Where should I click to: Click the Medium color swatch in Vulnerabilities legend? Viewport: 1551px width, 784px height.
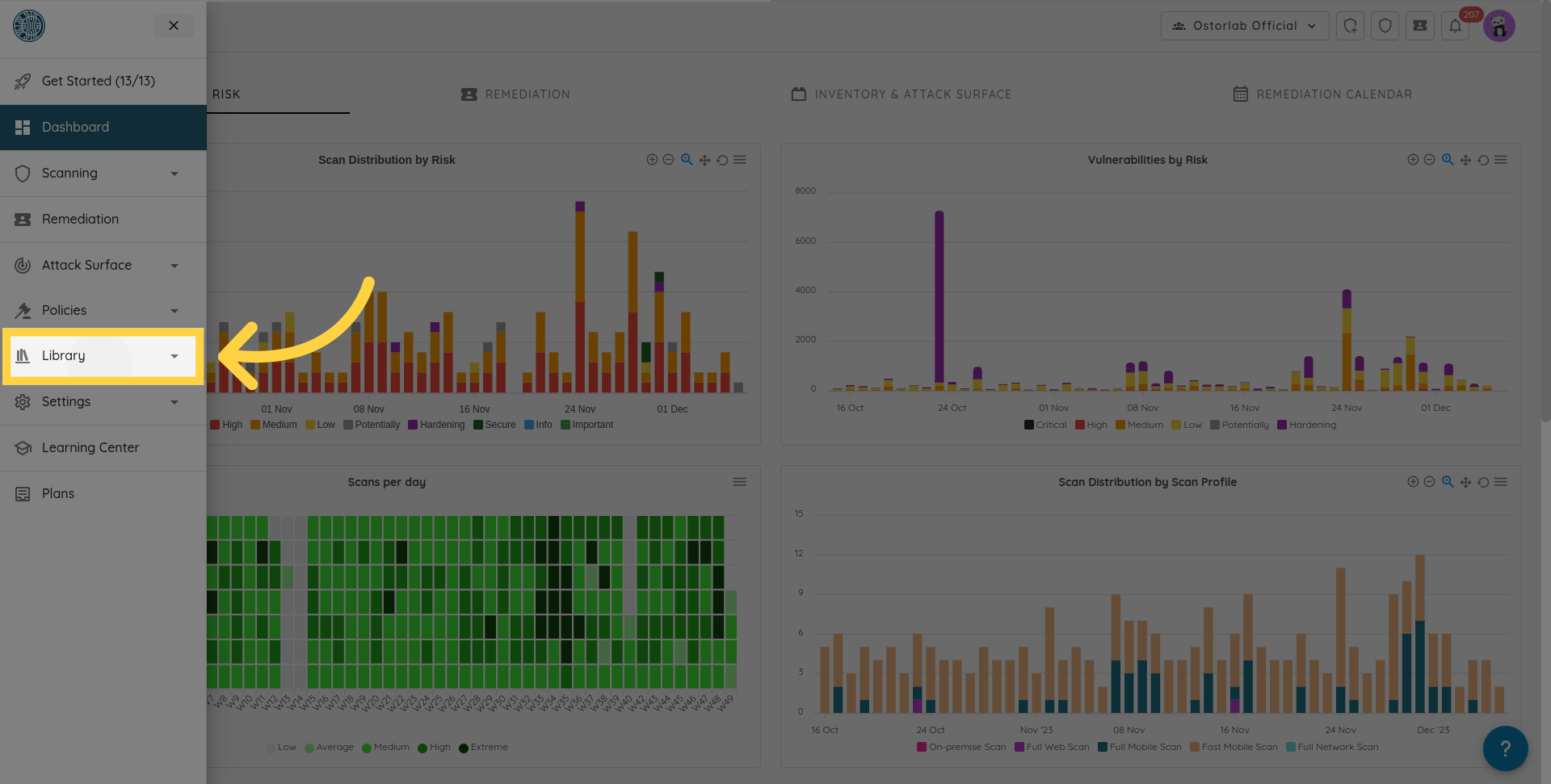point(1120,425)
